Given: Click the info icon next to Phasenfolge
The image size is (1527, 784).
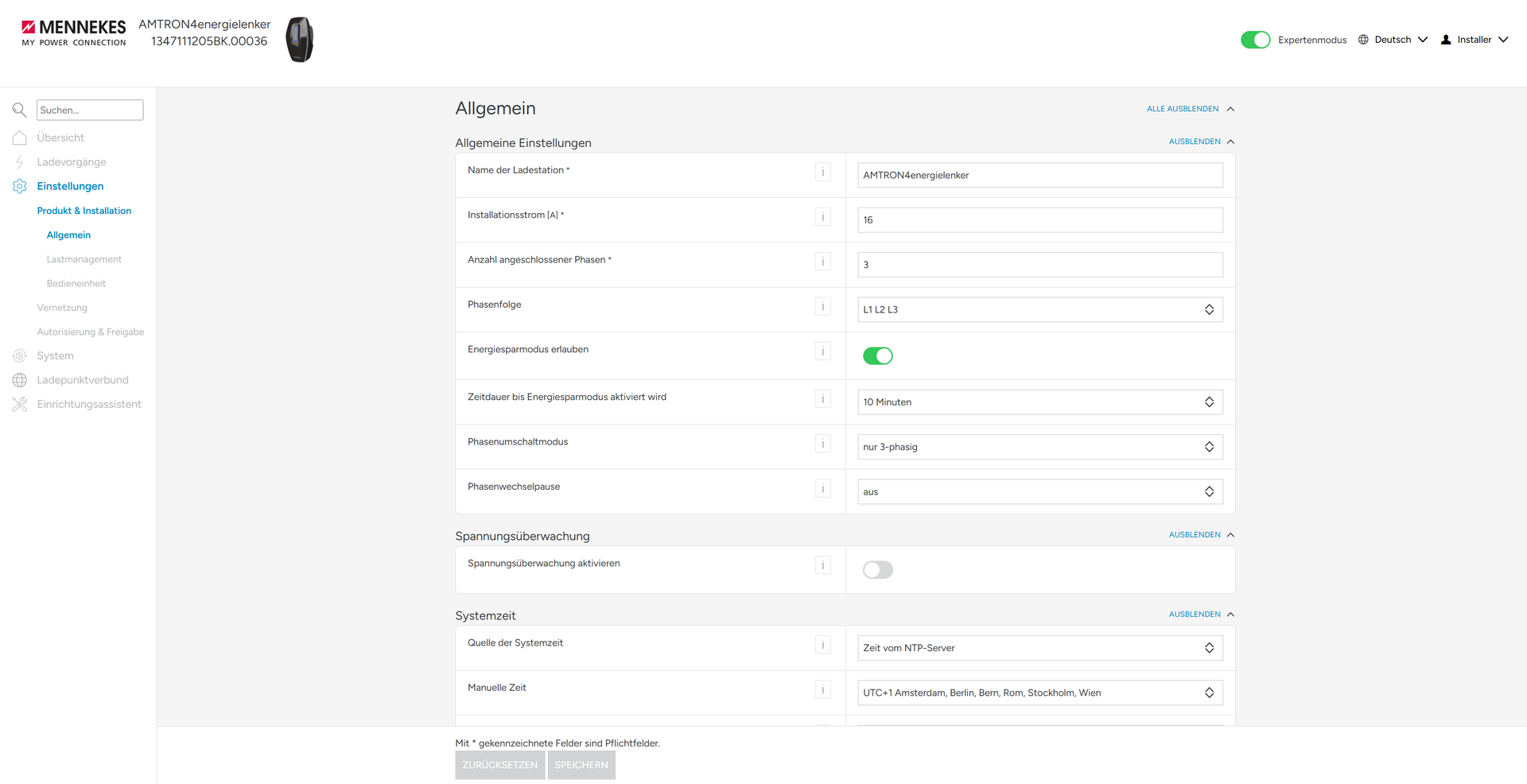Looking at the screenshot, I should [823, 306].
